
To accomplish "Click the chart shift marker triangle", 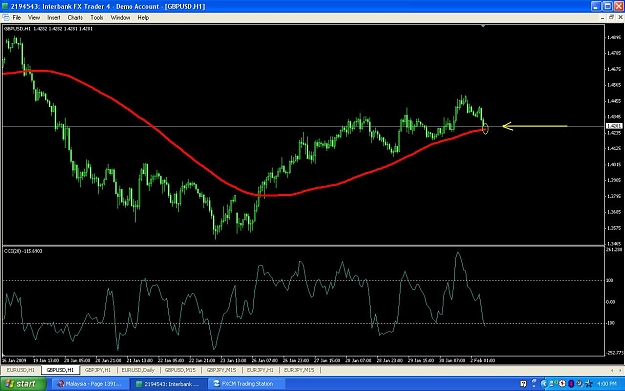I will click(483, 26).
